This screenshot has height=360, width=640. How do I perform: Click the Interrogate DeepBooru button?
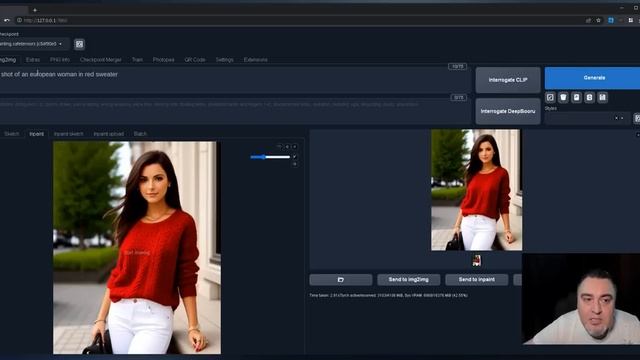[508, 111]
